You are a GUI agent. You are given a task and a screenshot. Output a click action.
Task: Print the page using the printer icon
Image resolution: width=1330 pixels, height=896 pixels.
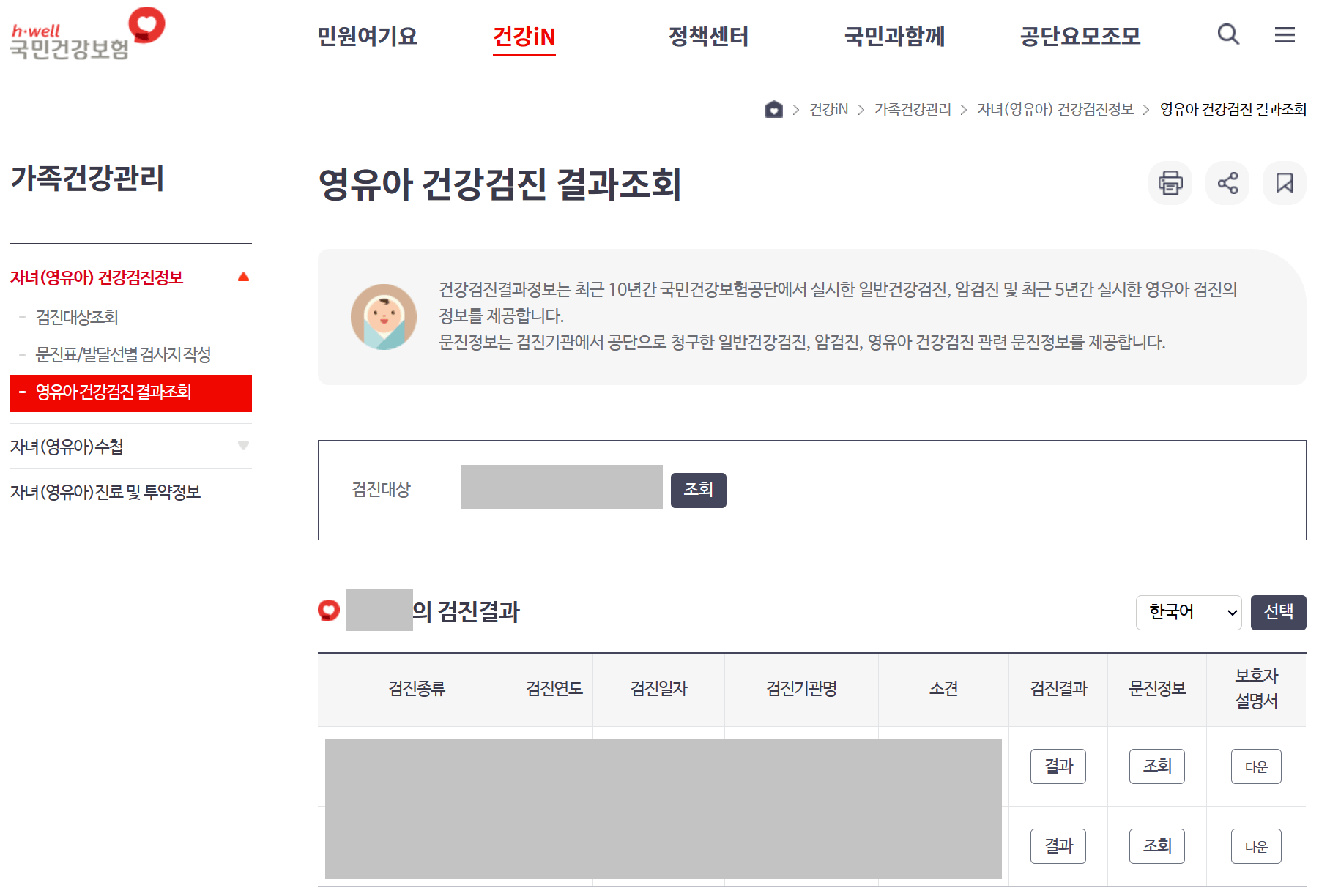pyautogui.click(x=1170, y=183)
